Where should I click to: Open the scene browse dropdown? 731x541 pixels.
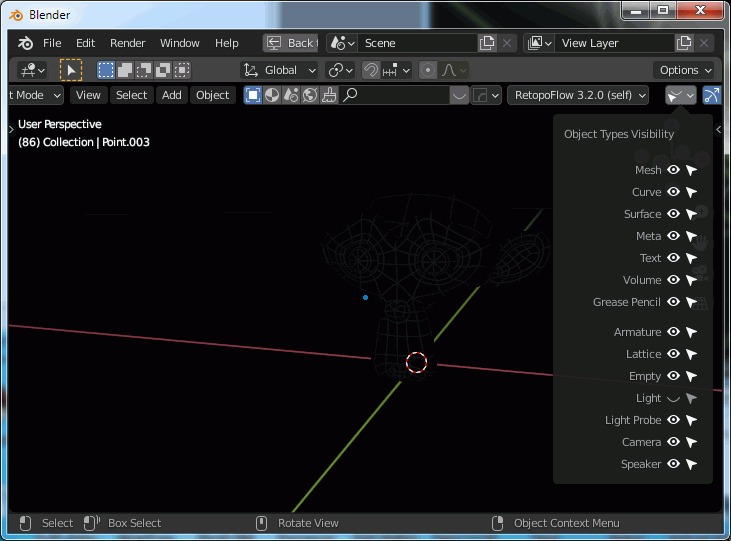[x=343, y=43]
